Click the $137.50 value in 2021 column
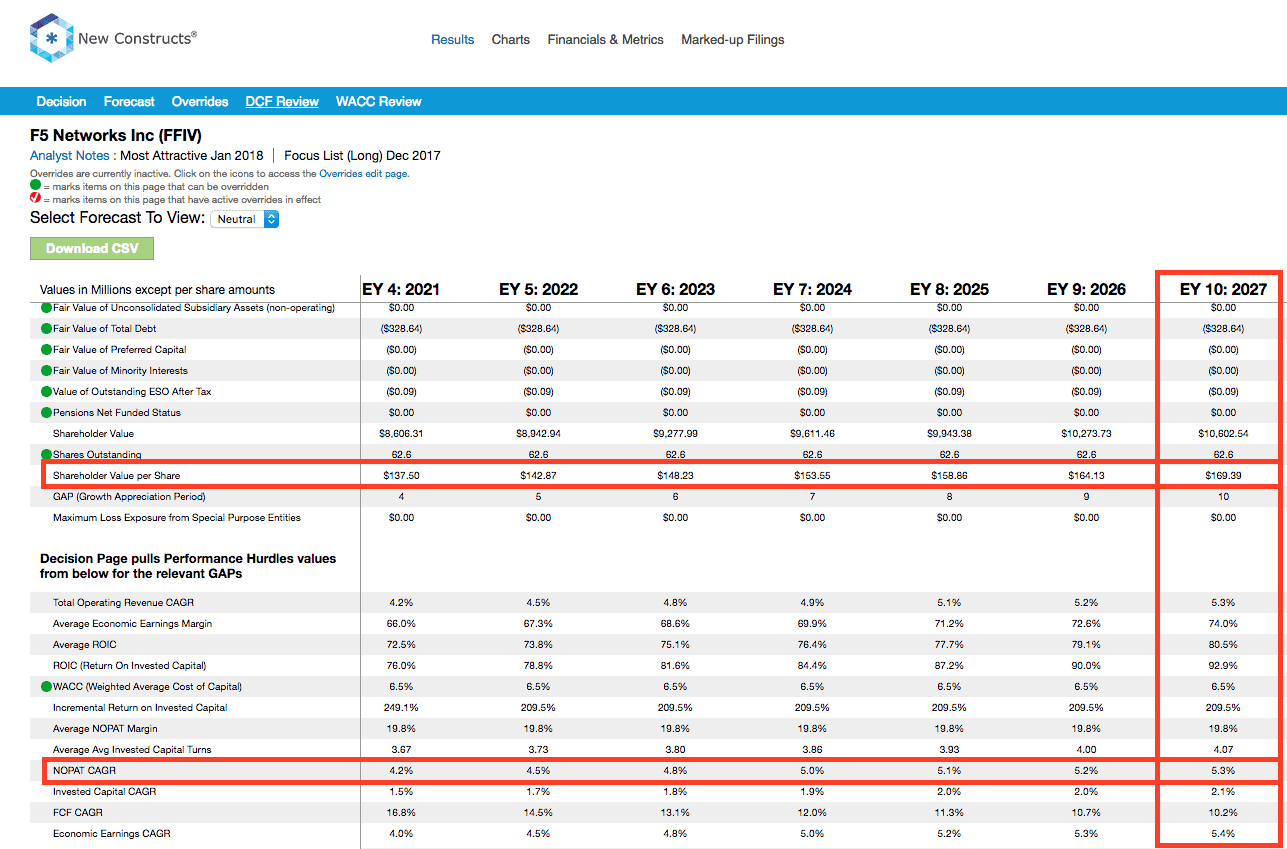The width and height of the screenshot is (1287, 849). pos(401,475)
